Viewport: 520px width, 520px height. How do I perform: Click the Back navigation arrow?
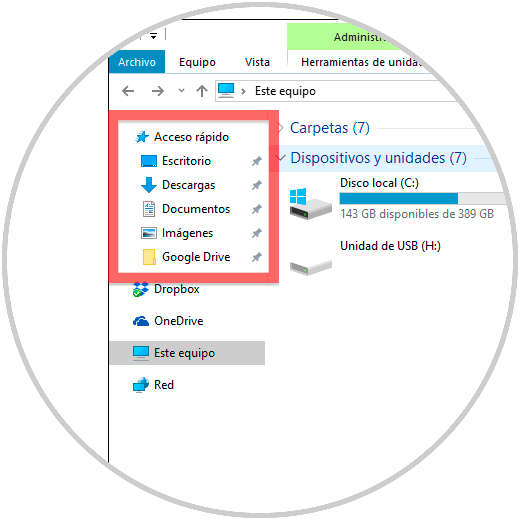pos(128,91)
